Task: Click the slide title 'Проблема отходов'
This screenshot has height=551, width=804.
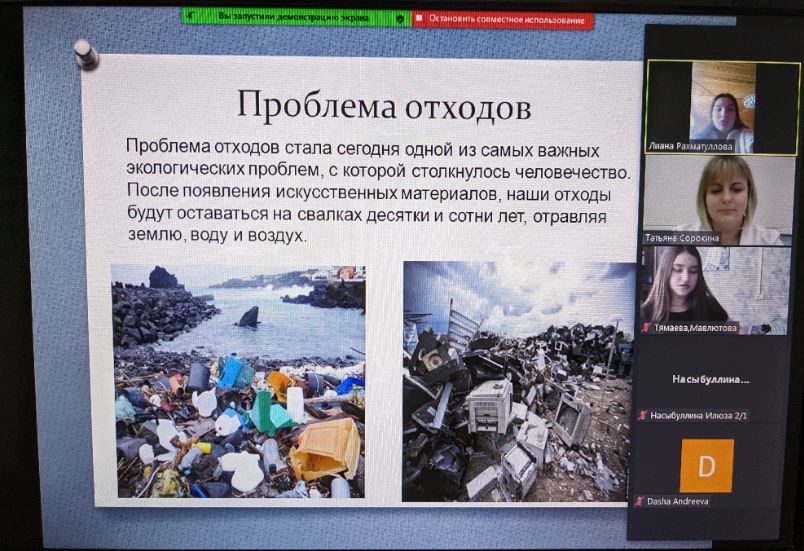Action: click(x=384, y=106)
